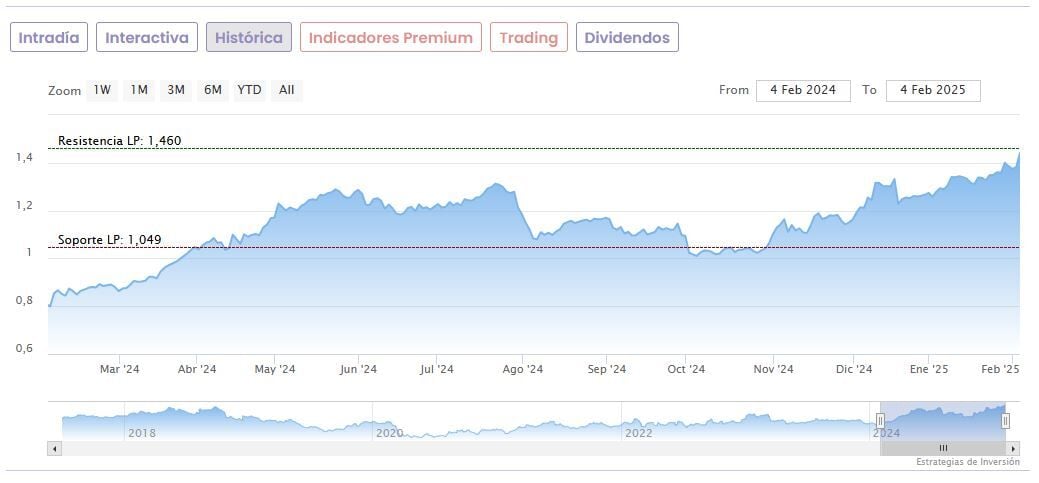Viewport: 1039px width, 483px height.
Task: Set zoom range to 1M
Action: tap(139, 90)
